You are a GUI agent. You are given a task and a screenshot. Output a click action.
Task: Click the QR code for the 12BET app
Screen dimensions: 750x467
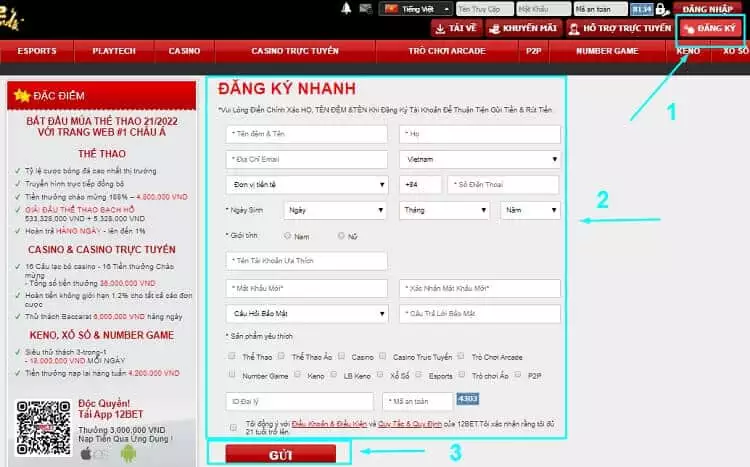coord(43,427)
